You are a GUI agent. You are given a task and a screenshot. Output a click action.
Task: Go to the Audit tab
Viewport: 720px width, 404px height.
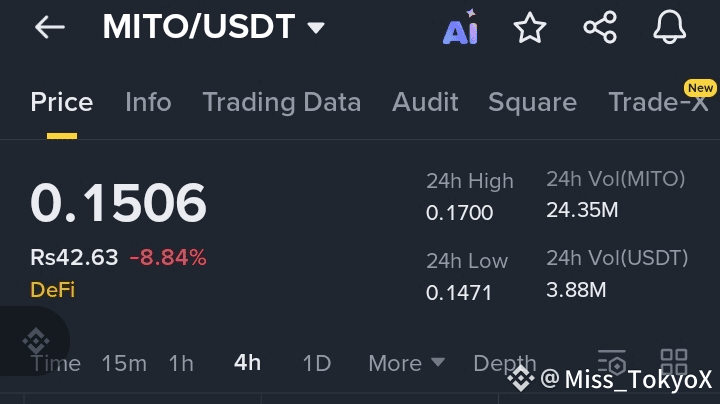pos(425,102)
